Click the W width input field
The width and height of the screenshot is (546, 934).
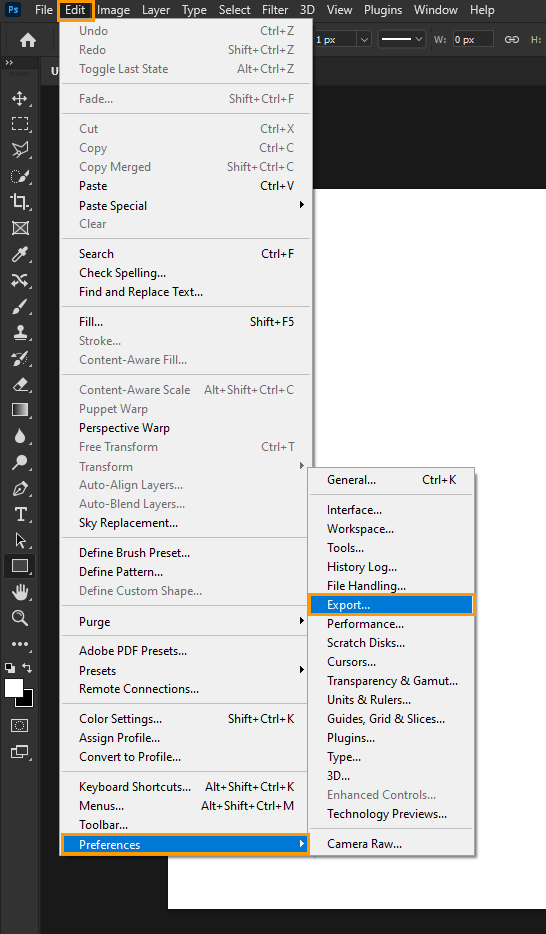pyautogui.click(x=473, y=39)
